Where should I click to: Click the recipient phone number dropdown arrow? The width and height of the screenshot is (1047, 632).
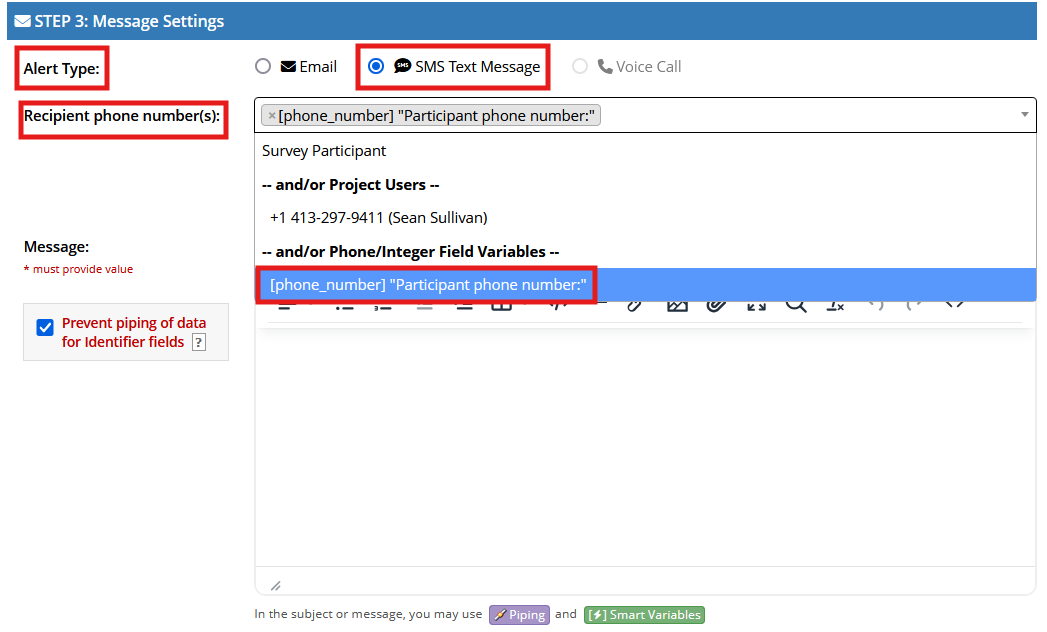coord(1024,115)
